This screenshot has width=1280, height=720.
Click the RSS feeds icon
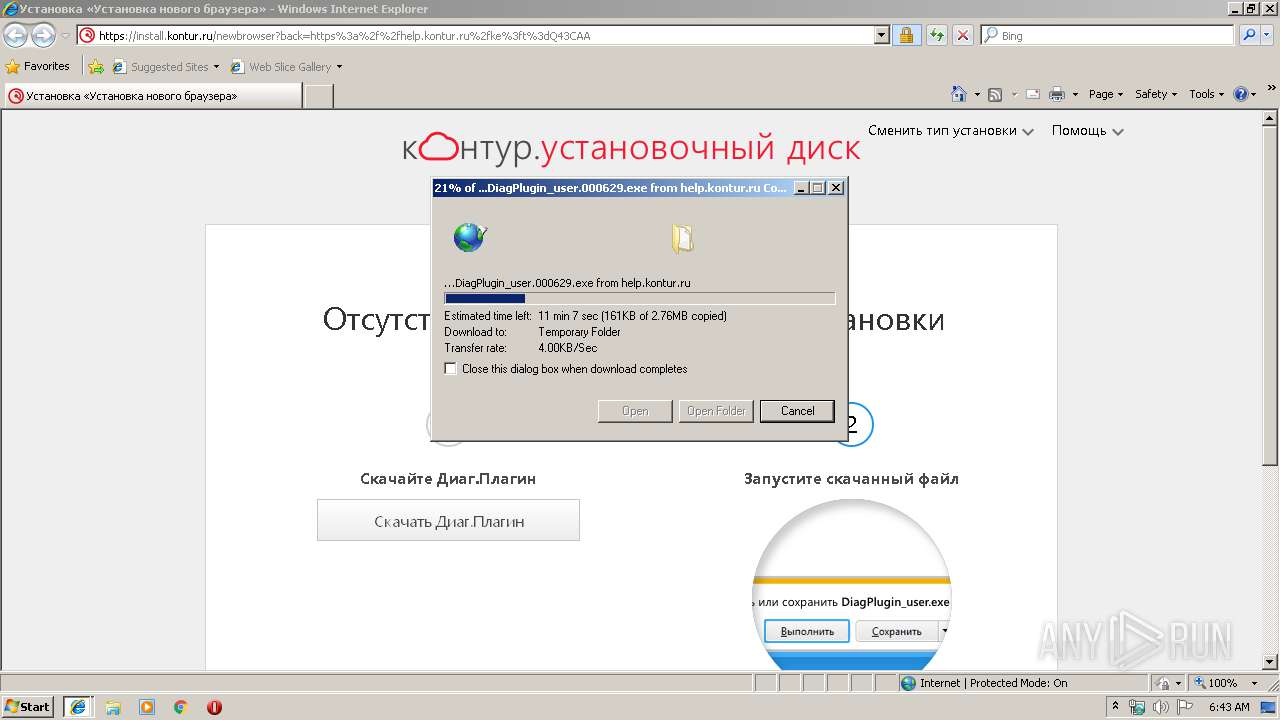coord(994,94)
